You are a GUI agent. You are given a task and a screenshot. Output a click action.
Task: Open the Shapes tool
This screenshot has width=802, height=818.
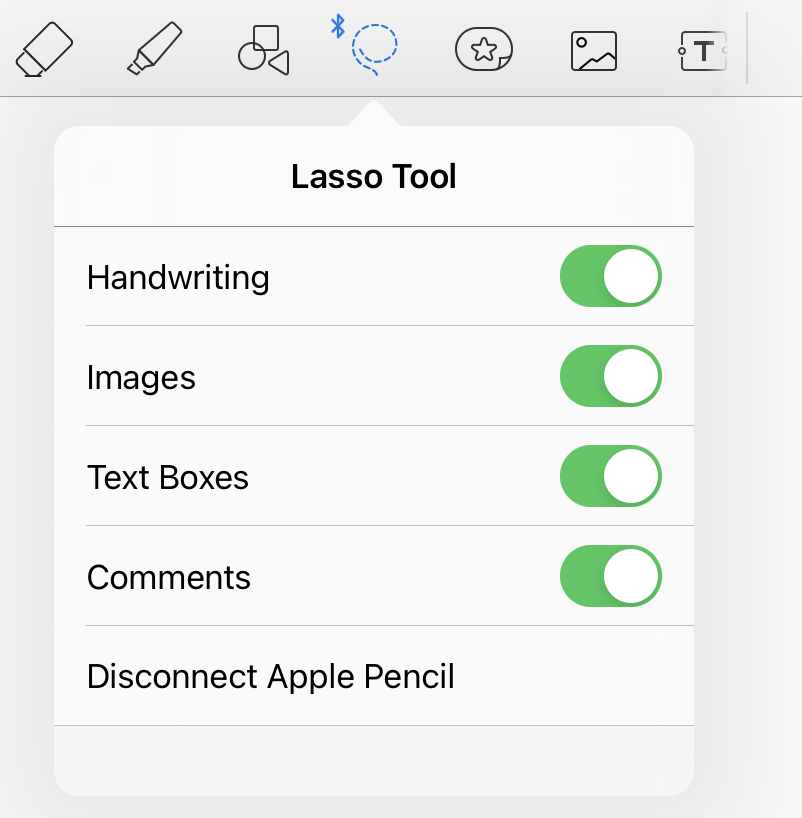pyautogui.click(x=263, y=50)
